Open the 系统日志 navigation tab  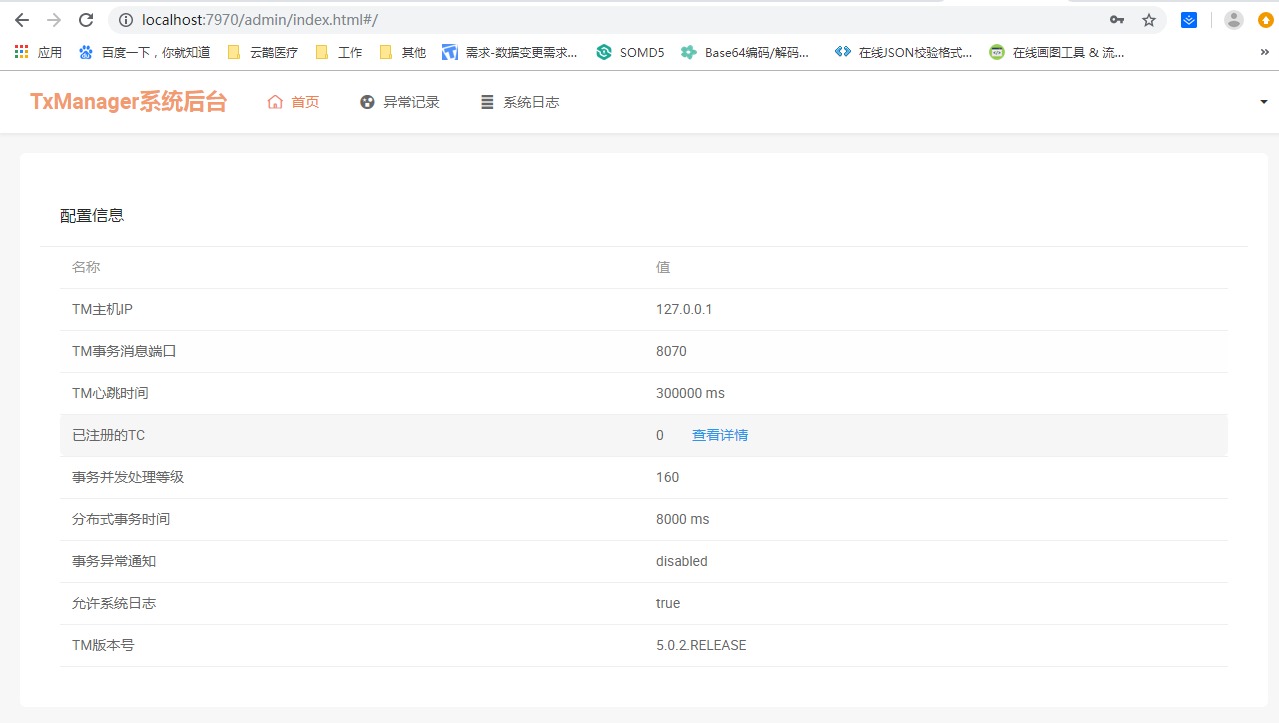(x=519, y=102)
